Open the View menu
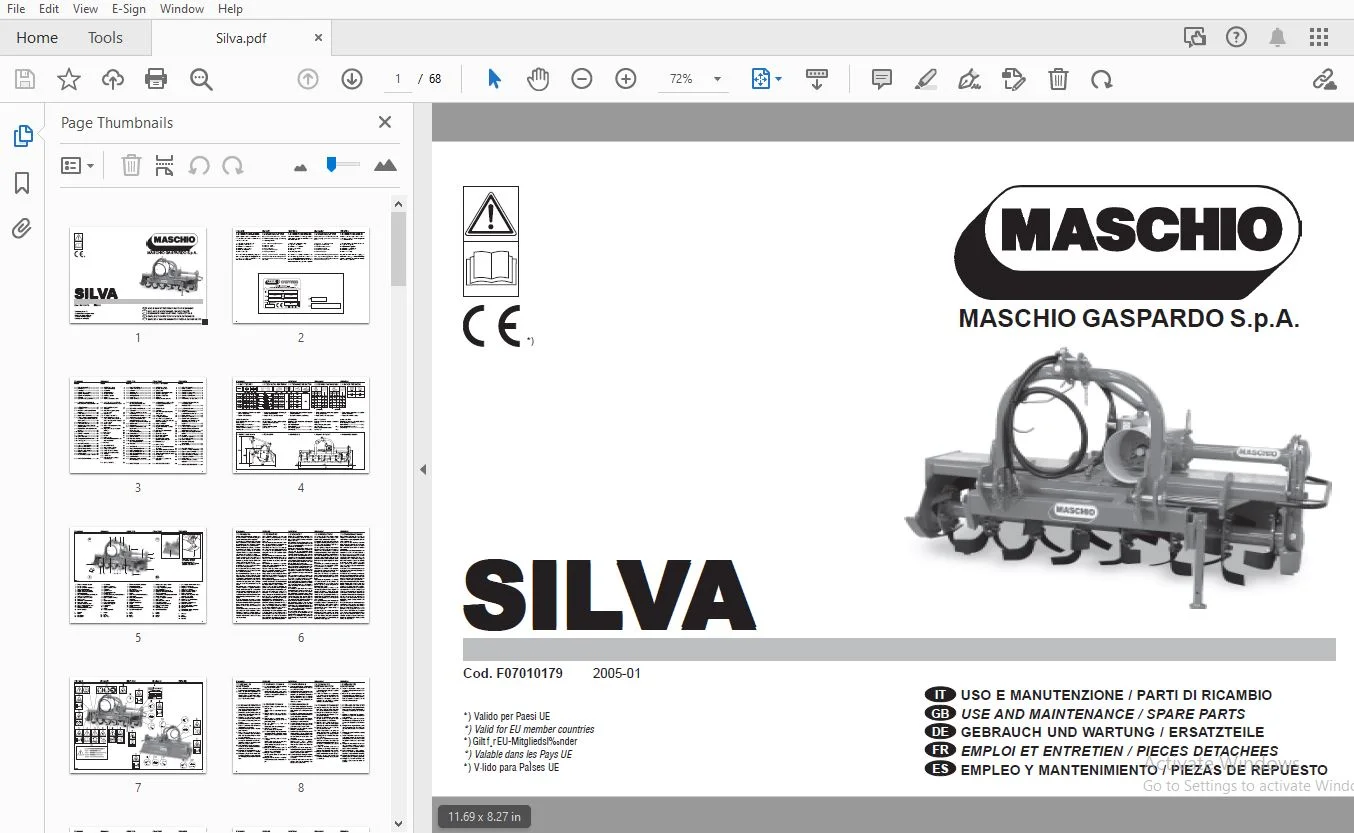The width and height of the screenshot is (1354, 833). (x=86, y=9)
